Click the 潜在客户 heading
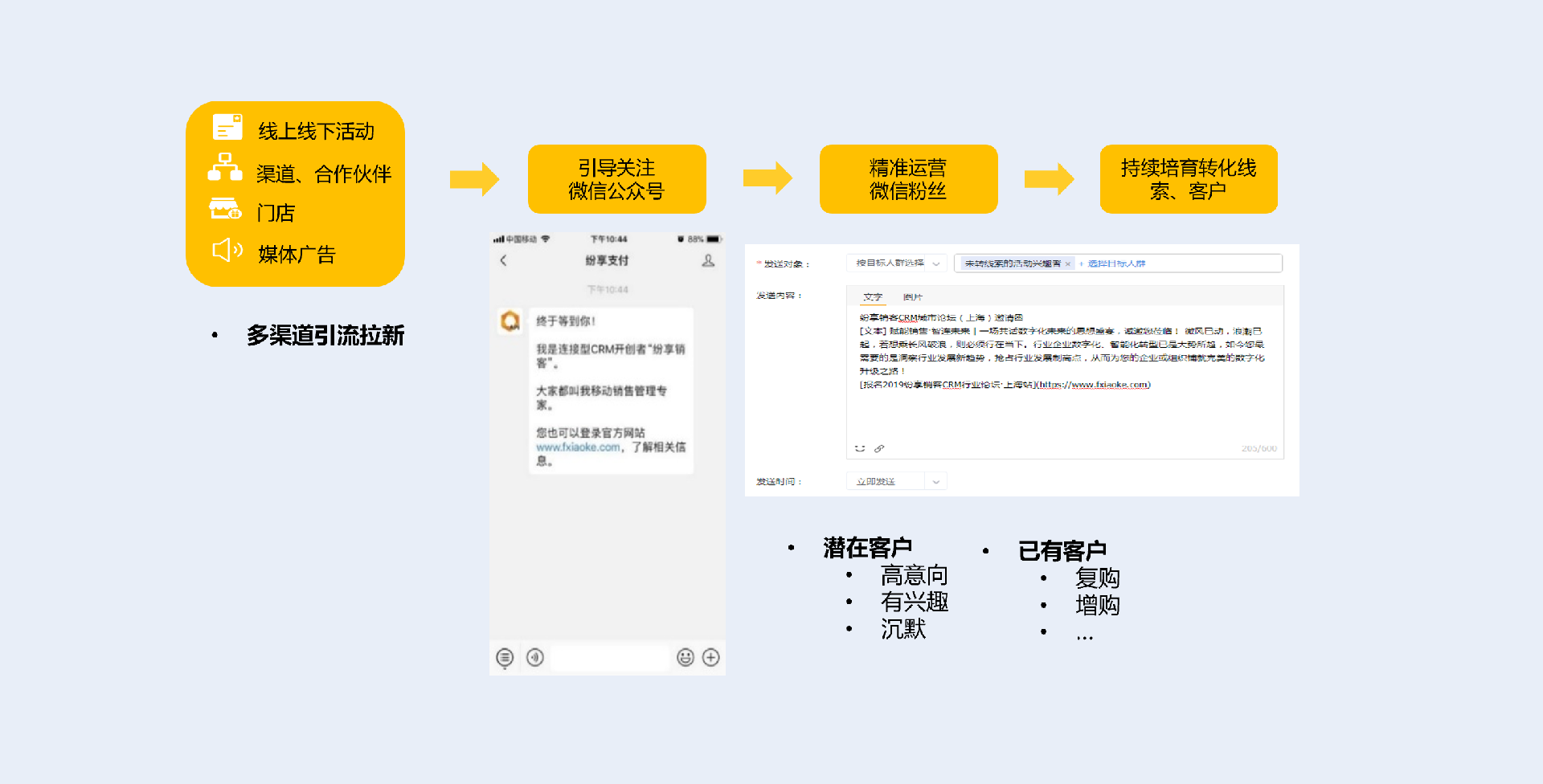 [x=868, y=548]
